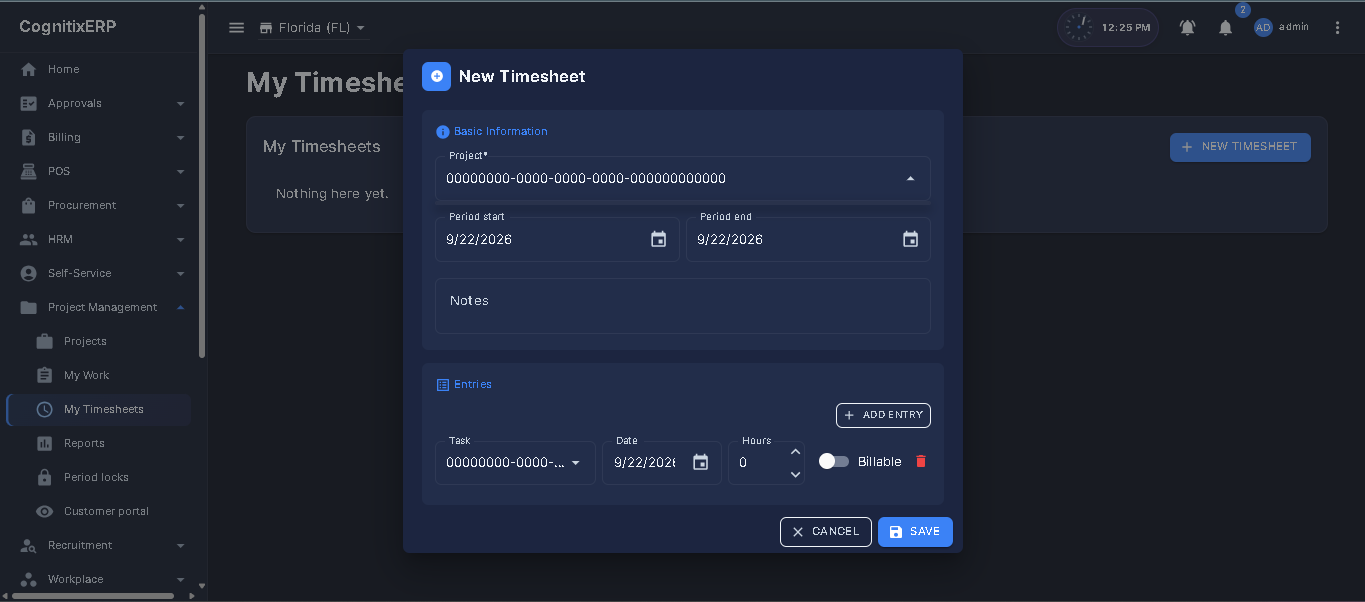Expand the Recruitment menu
1365x602 pixels.
click(x=103, y=545)
